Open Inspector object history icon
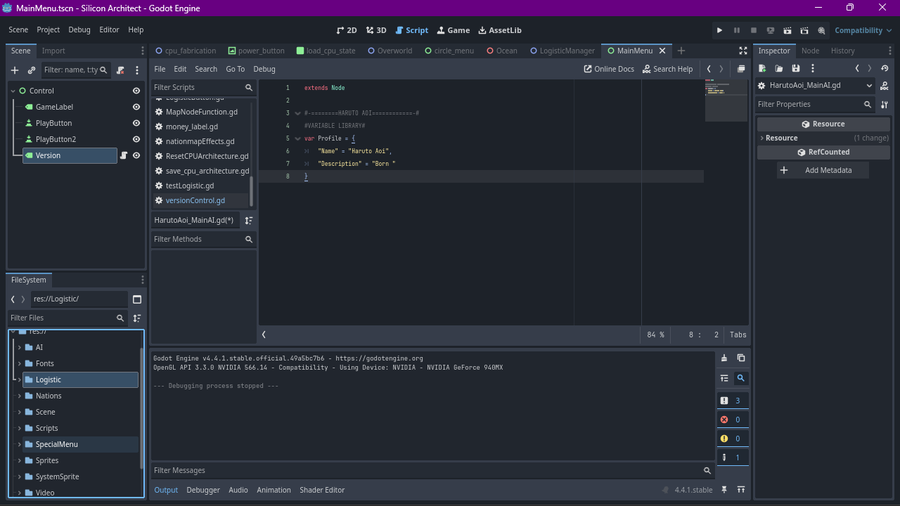This screenshot has height=506, width=900. click(x=885, y=69)
